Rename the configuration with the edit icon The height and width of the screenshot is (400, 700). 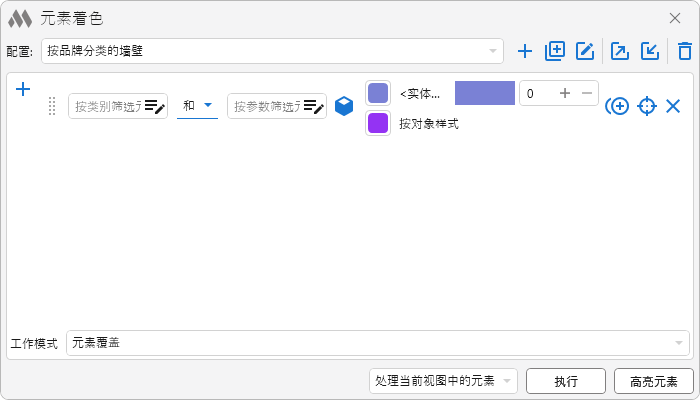585,52
